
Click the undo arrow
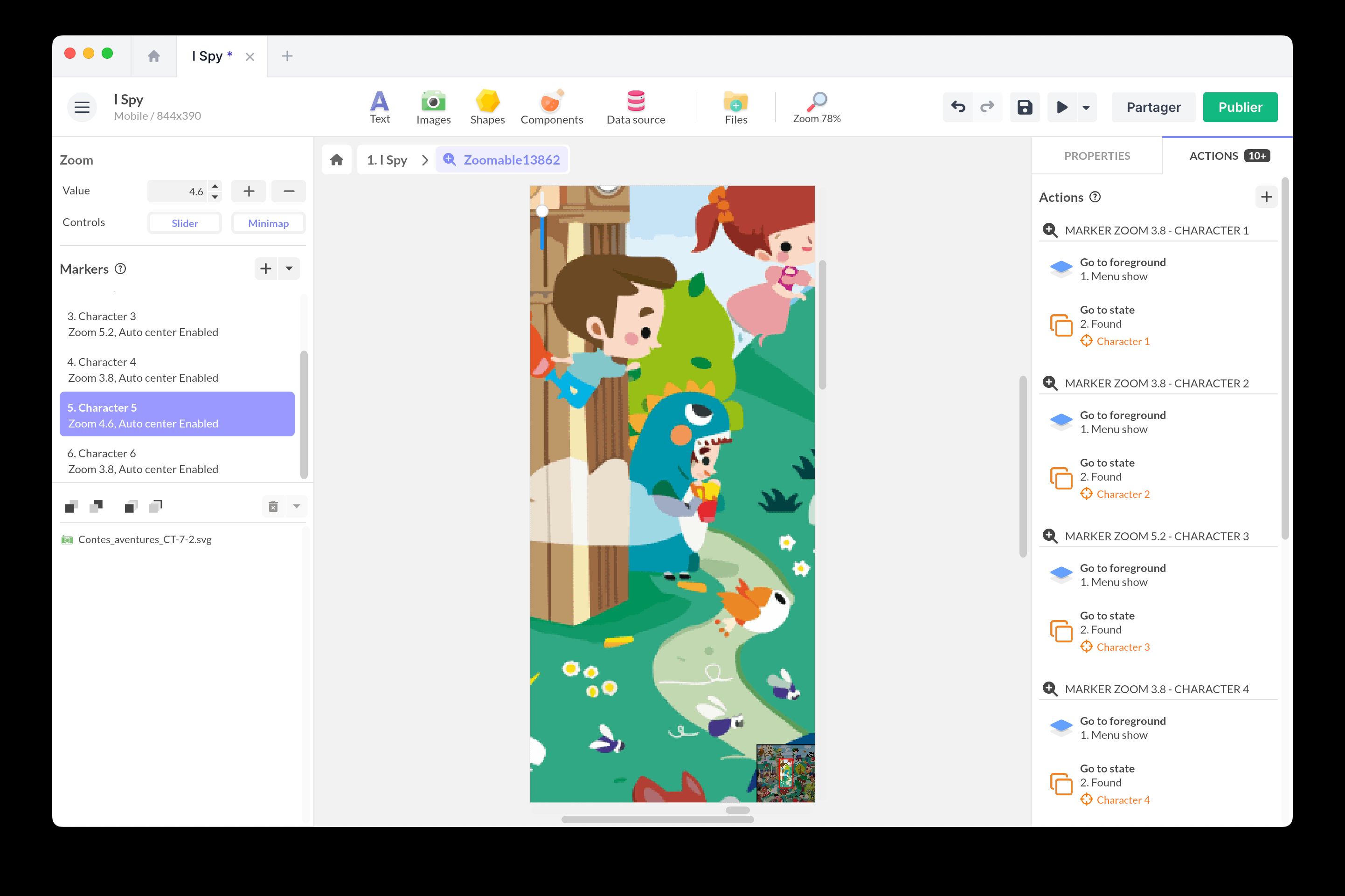958,107
